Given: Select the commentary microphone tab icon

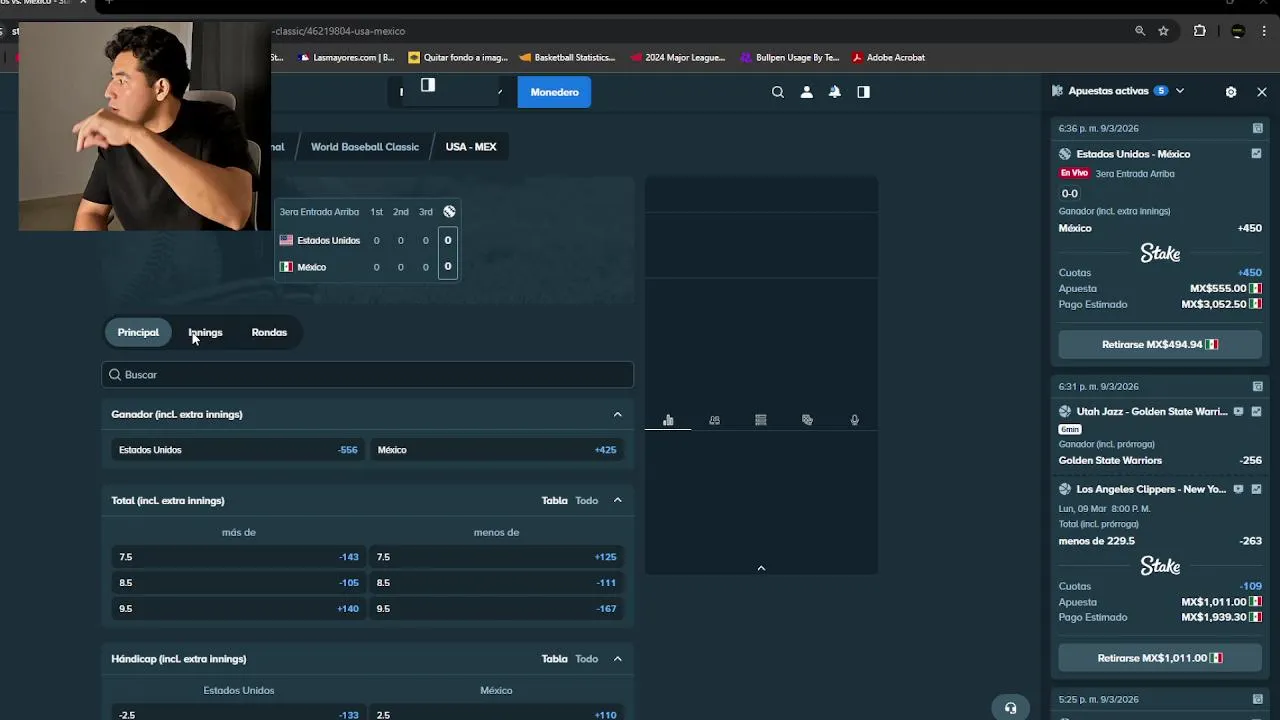Looking at the screenshot, I should [x=854, y=420].
